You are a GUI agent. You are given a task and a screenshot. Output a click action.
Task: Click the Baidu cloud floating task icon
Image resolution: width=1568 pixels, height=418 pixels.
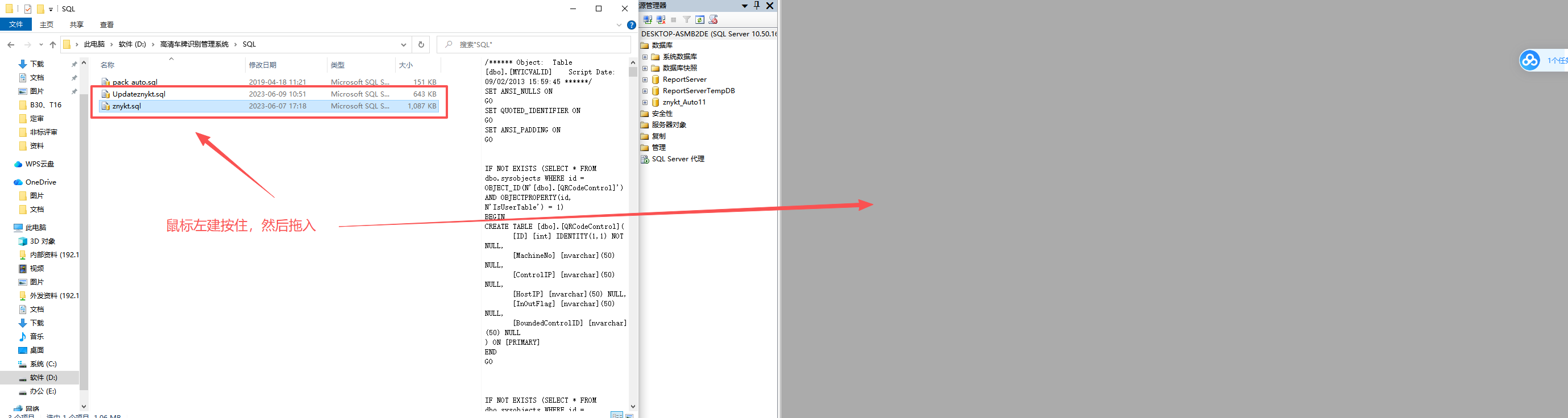point(1530,60)
